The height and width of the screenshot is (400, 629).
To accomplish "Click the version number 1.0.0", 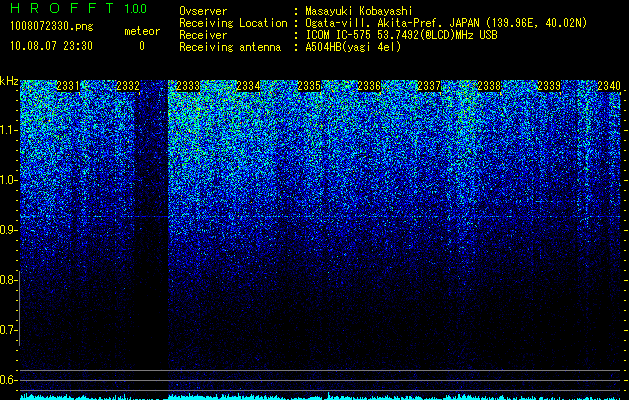I will coord(136,8).
